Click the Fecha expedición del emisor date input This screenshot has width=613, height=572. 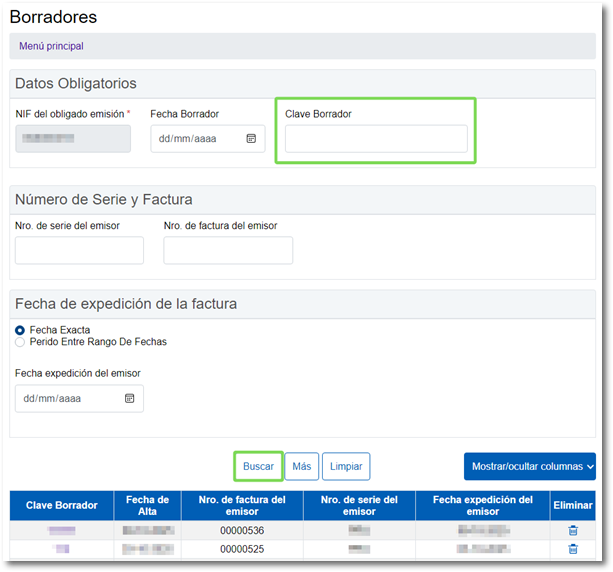pos(70,398)
